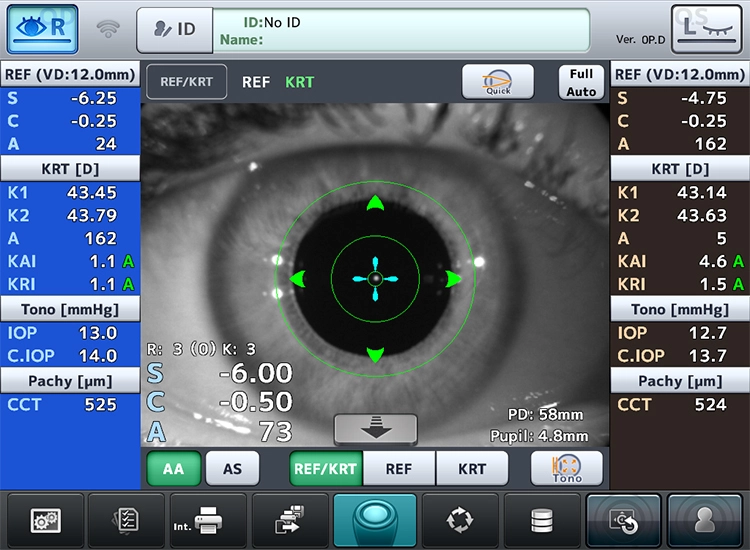Open the database storage icon
This screenshot has width=750, height=550.
point(541,520)
